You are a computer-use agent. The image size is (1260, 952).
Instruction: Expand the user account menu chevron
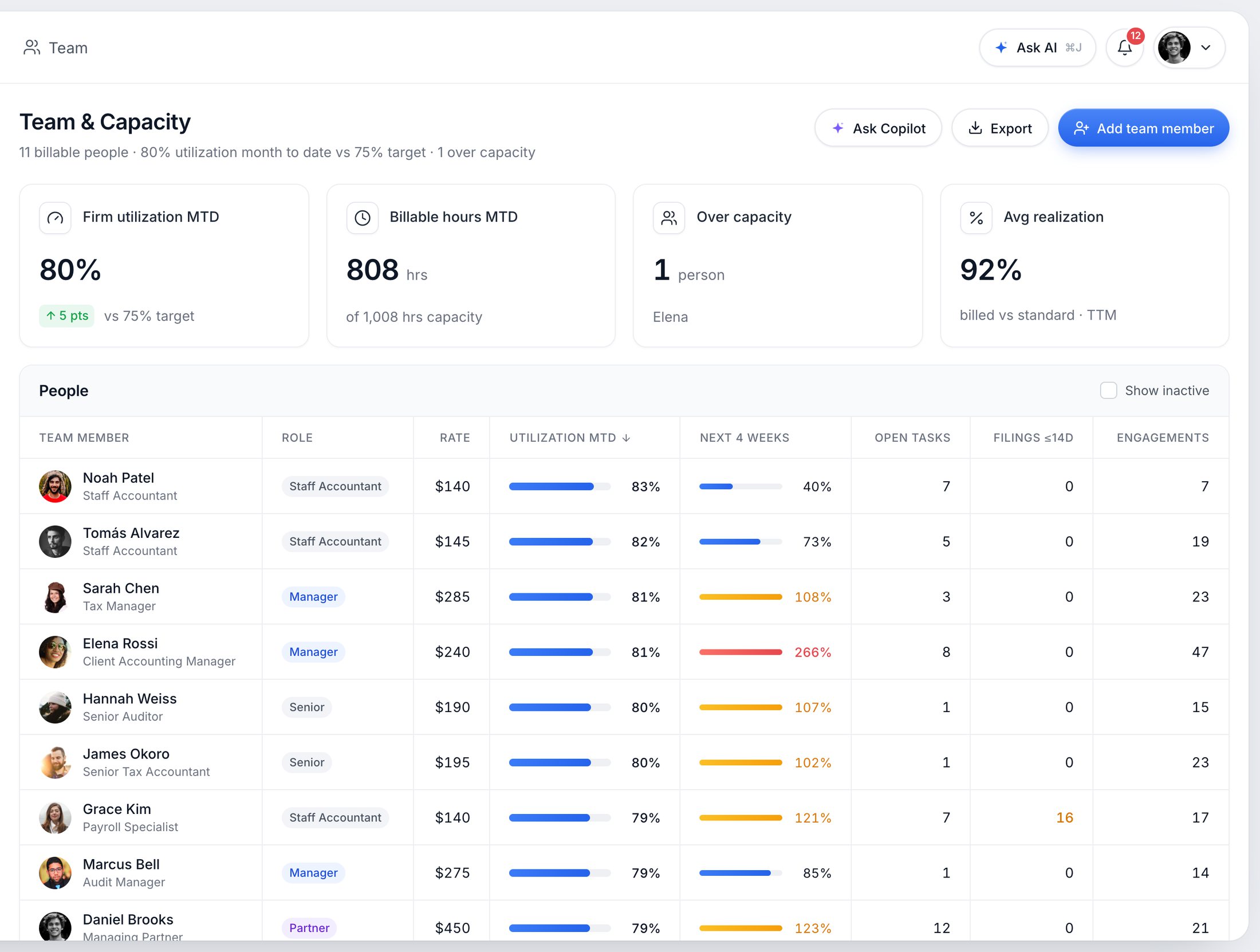click(x=1206, y=48)
